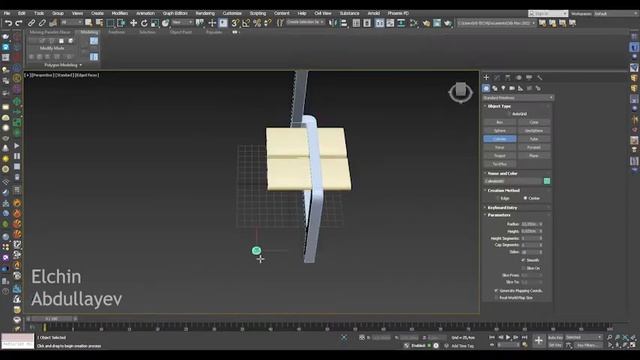Open the Rendering menu

pyautogui.click(x=205, y=13)
